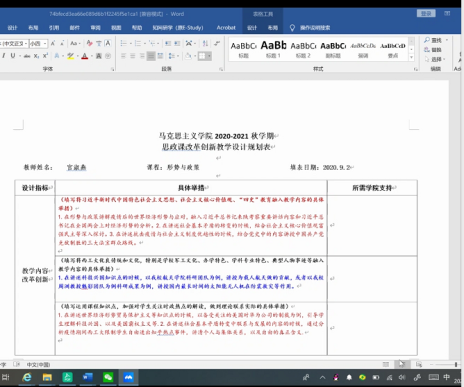Toggle superscript formatting

45,56
